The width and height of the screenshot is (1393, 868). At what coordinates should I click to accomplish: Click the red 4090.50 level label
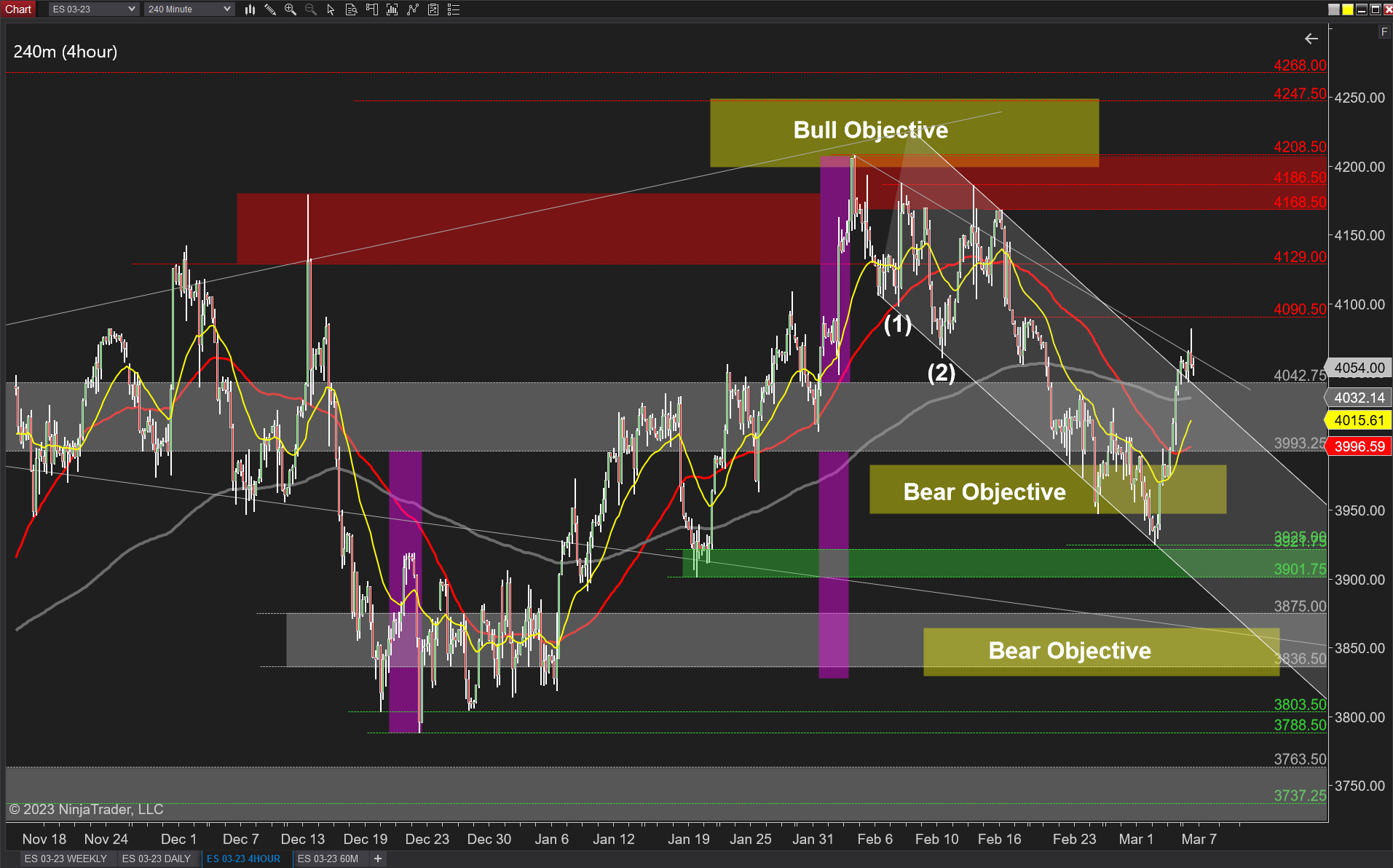tap(1300, 309)
